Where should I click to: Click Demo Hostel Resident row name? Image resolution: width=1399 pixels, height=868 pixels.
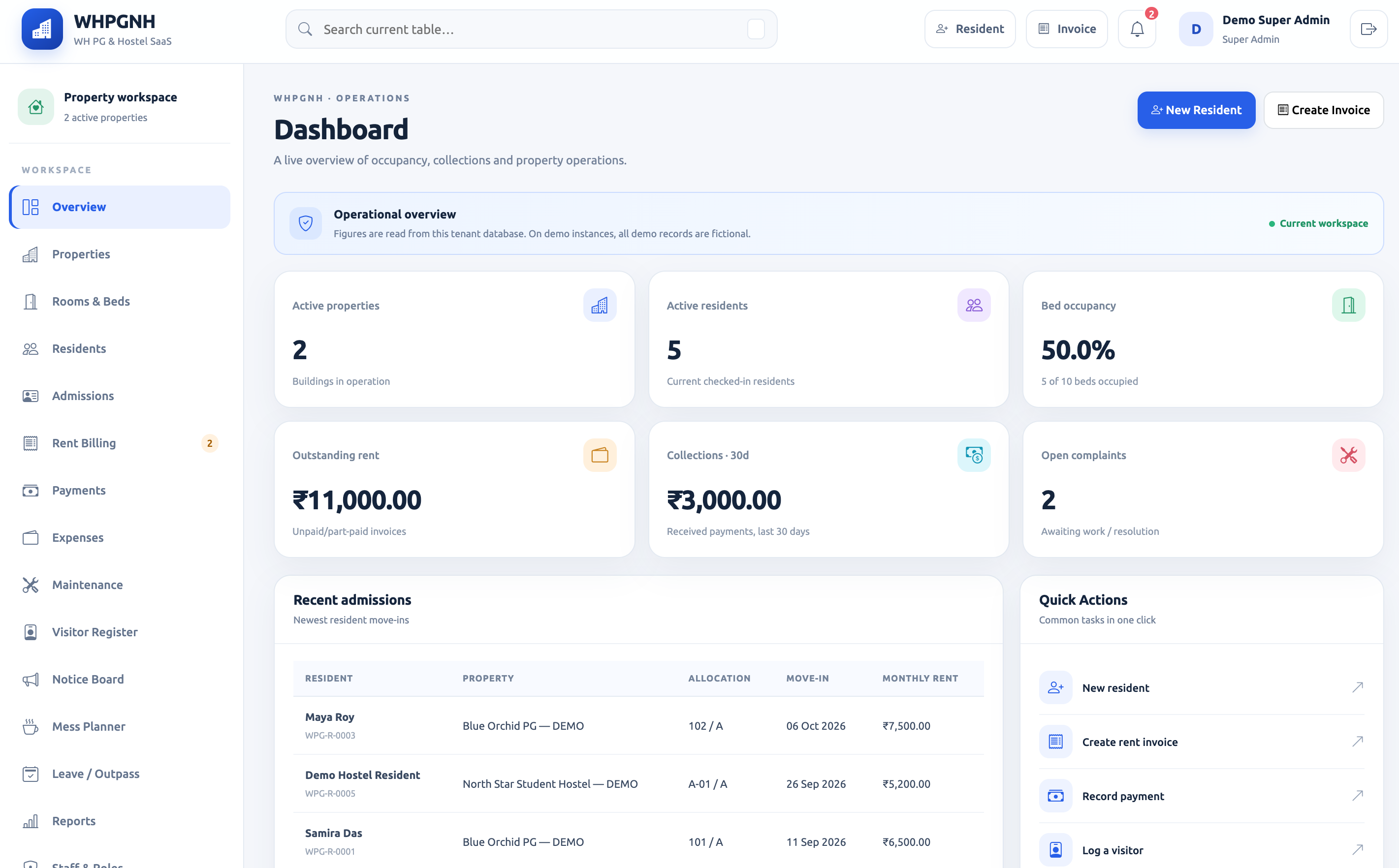(362, 775)
